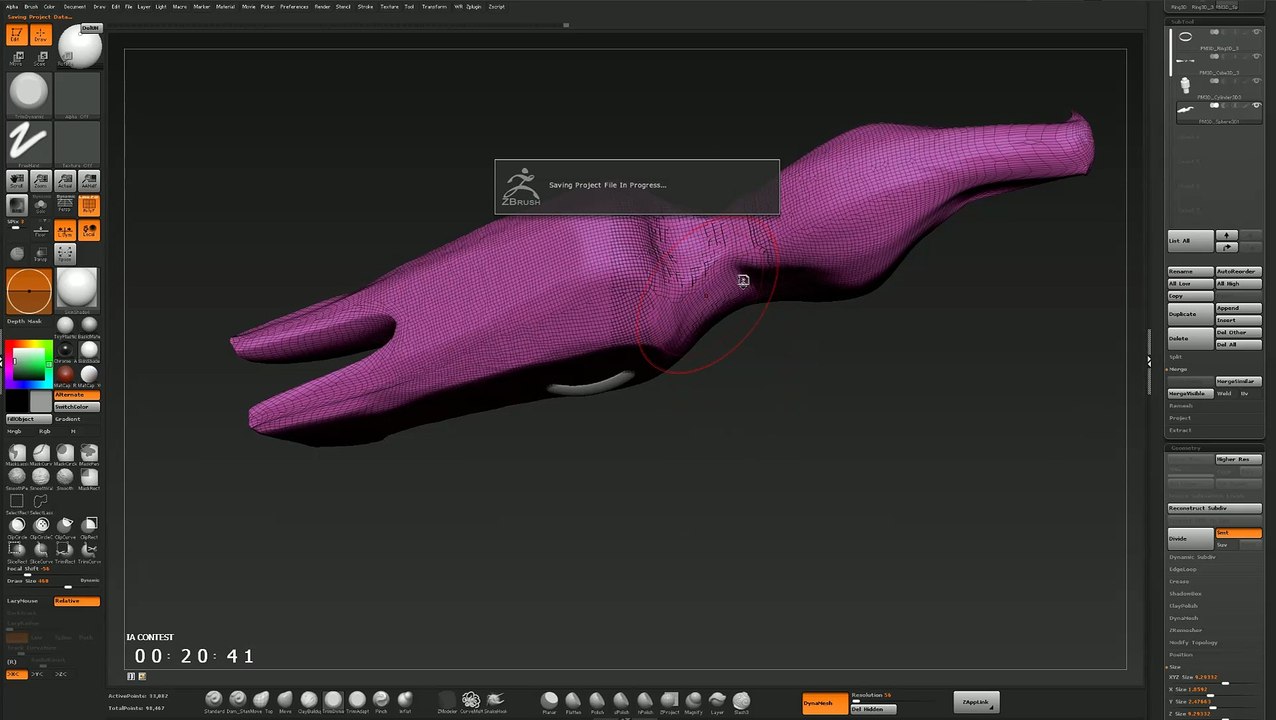Open the Zplugin menu
1276x720 pixels.
[x=473, y=6]
